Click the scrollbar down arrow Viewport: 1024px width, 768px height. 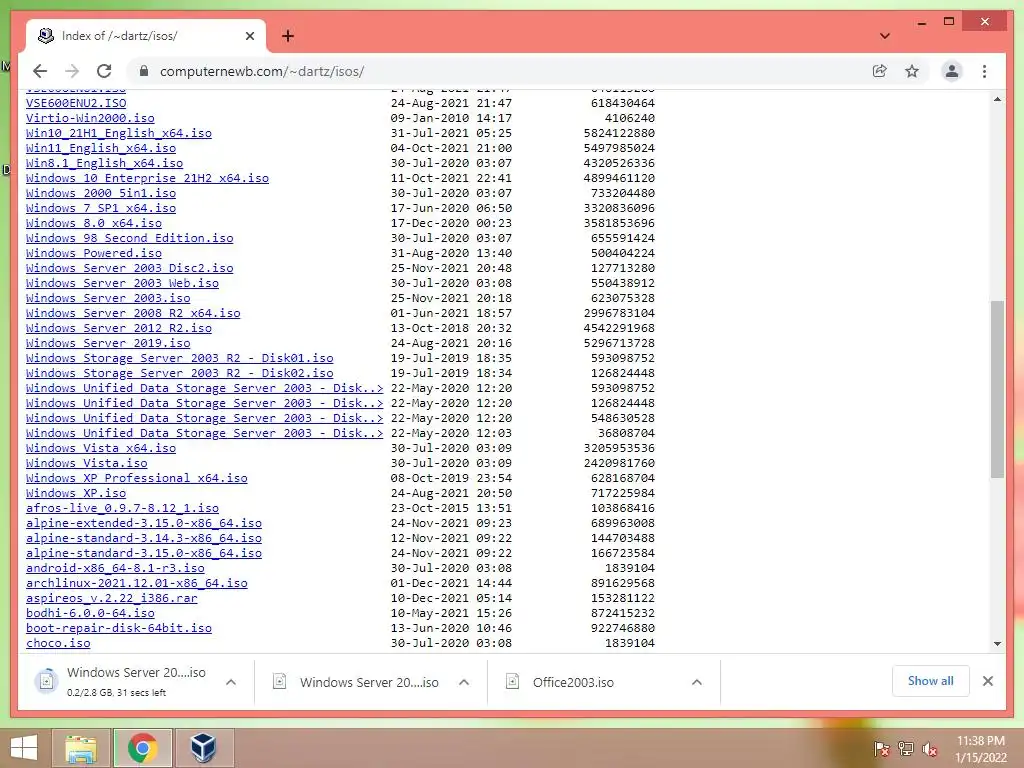point(997,643)
